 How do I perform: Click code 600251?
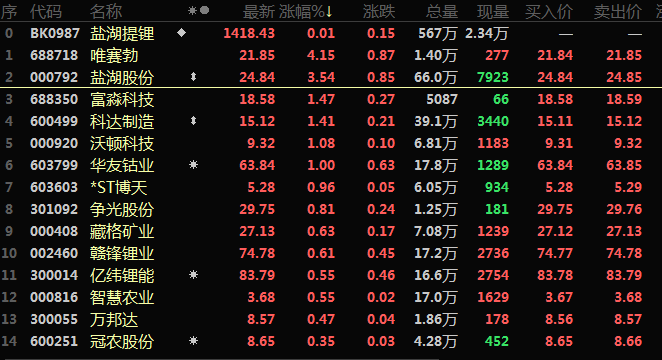pyautogui.click(x=54, y=341)
